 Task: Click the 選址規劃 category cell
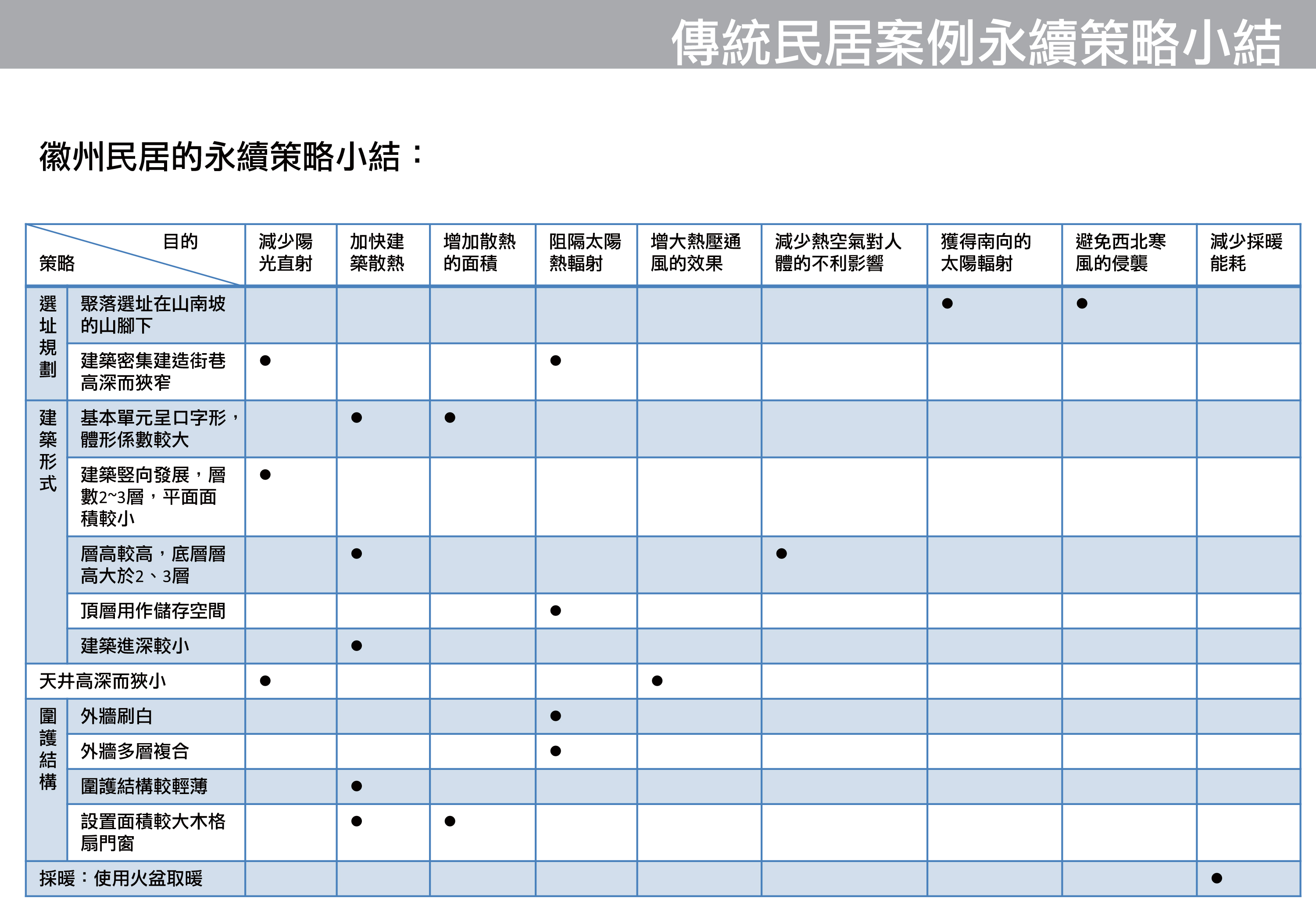(47, 336)
